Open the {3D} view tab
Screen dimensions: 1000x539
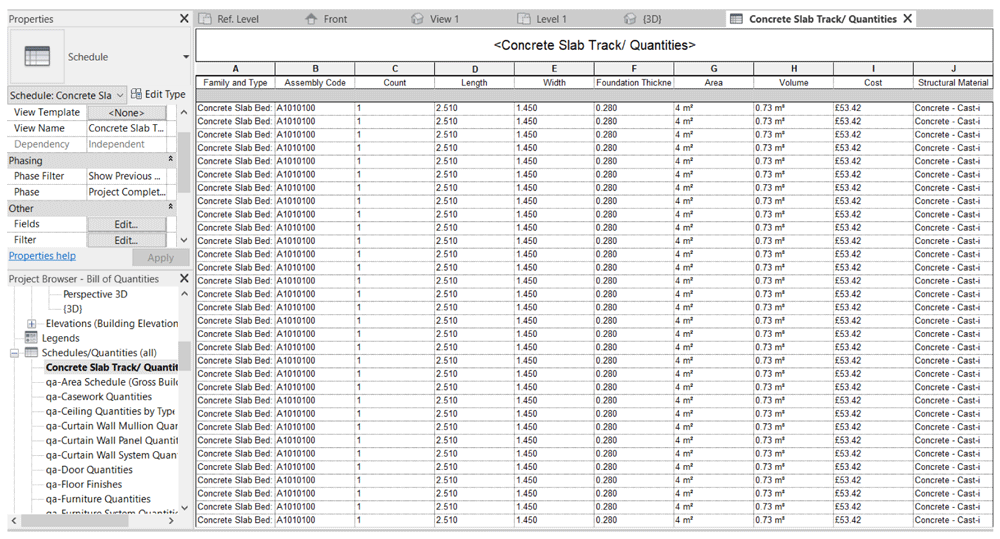click(642, 19)
